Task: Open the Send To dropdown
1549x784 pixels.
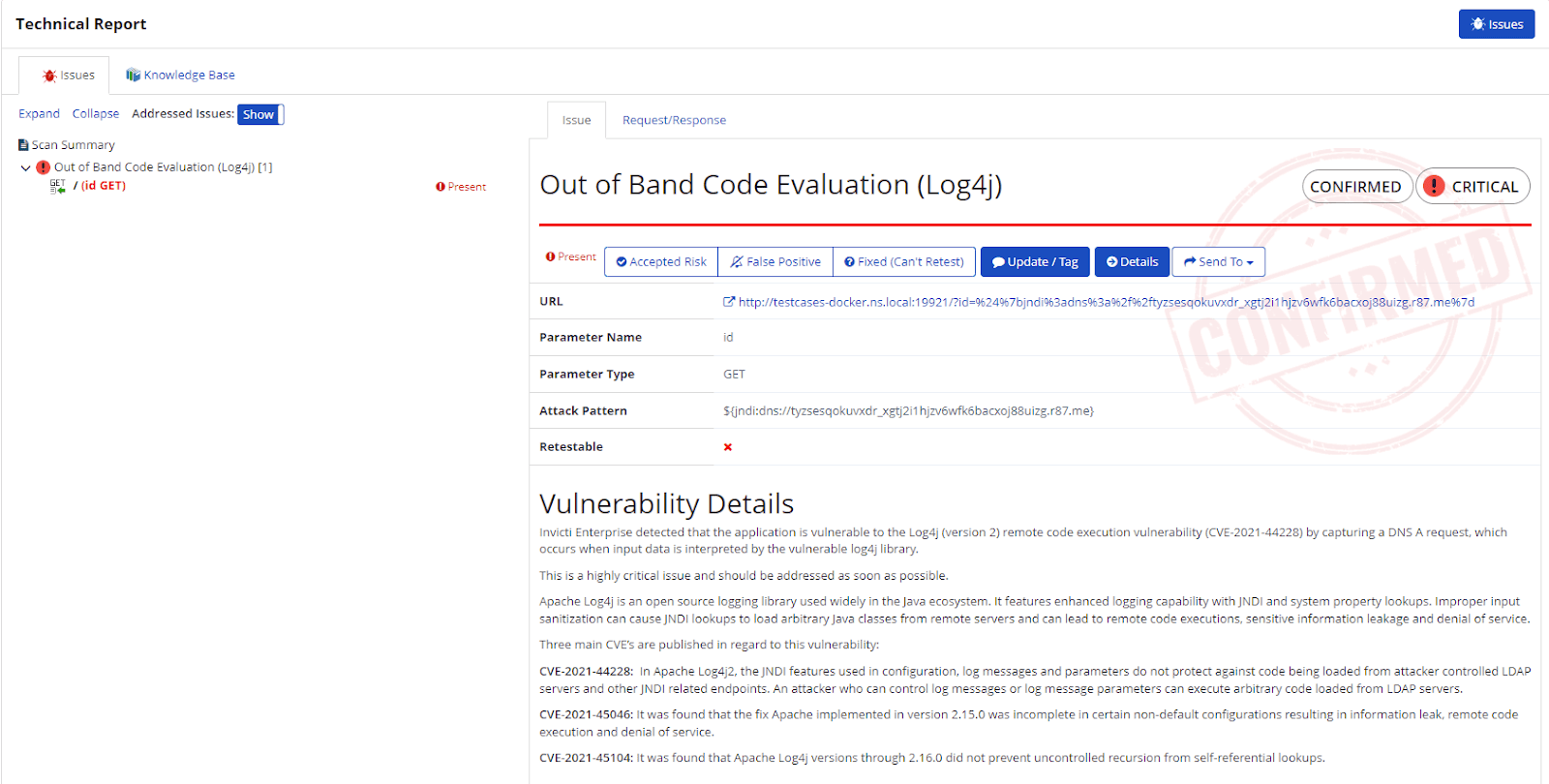Action: point(1218,261)
